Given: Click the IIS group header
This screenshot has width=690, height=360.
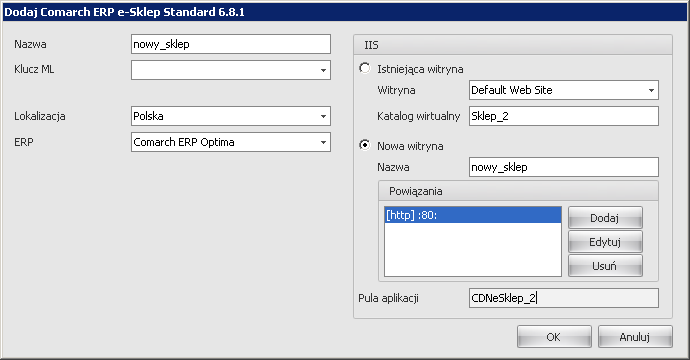Looking at the screenshot, I should click(x=513, y=45).
